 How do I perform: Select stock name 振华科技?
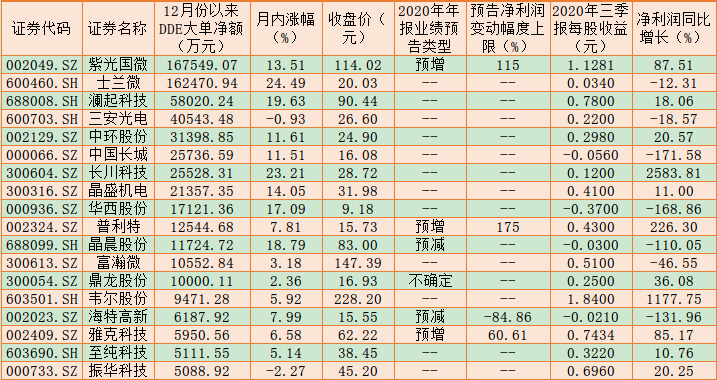[x=118, y=371]
